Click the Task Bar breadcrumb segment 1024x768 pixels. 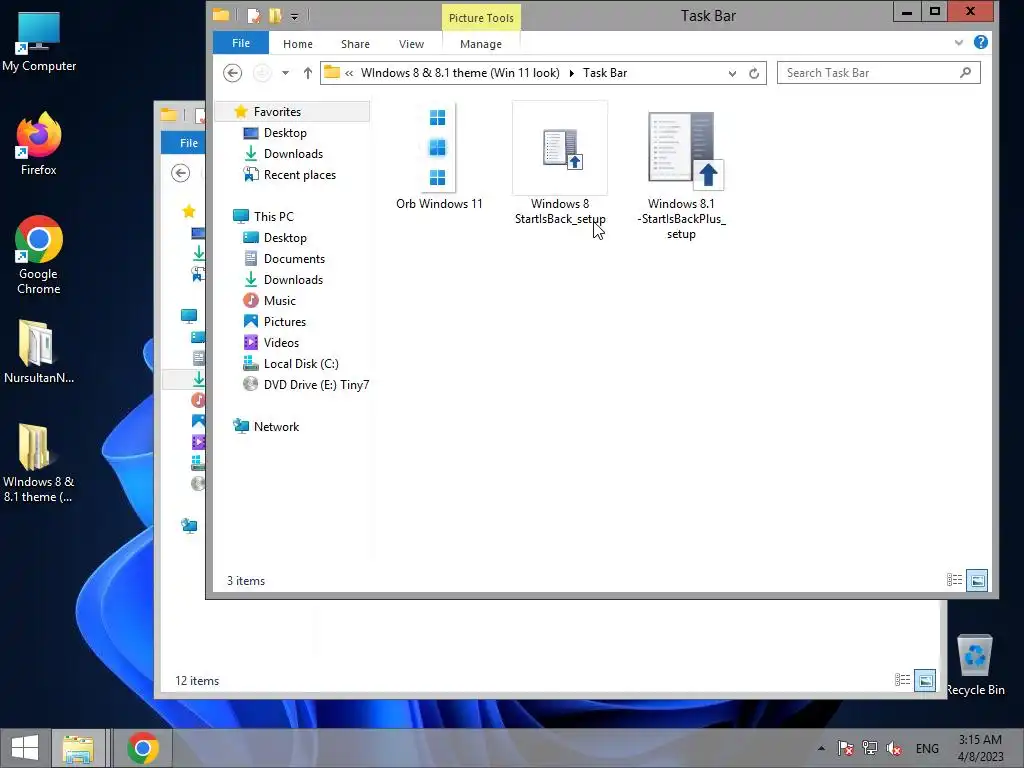605,72
